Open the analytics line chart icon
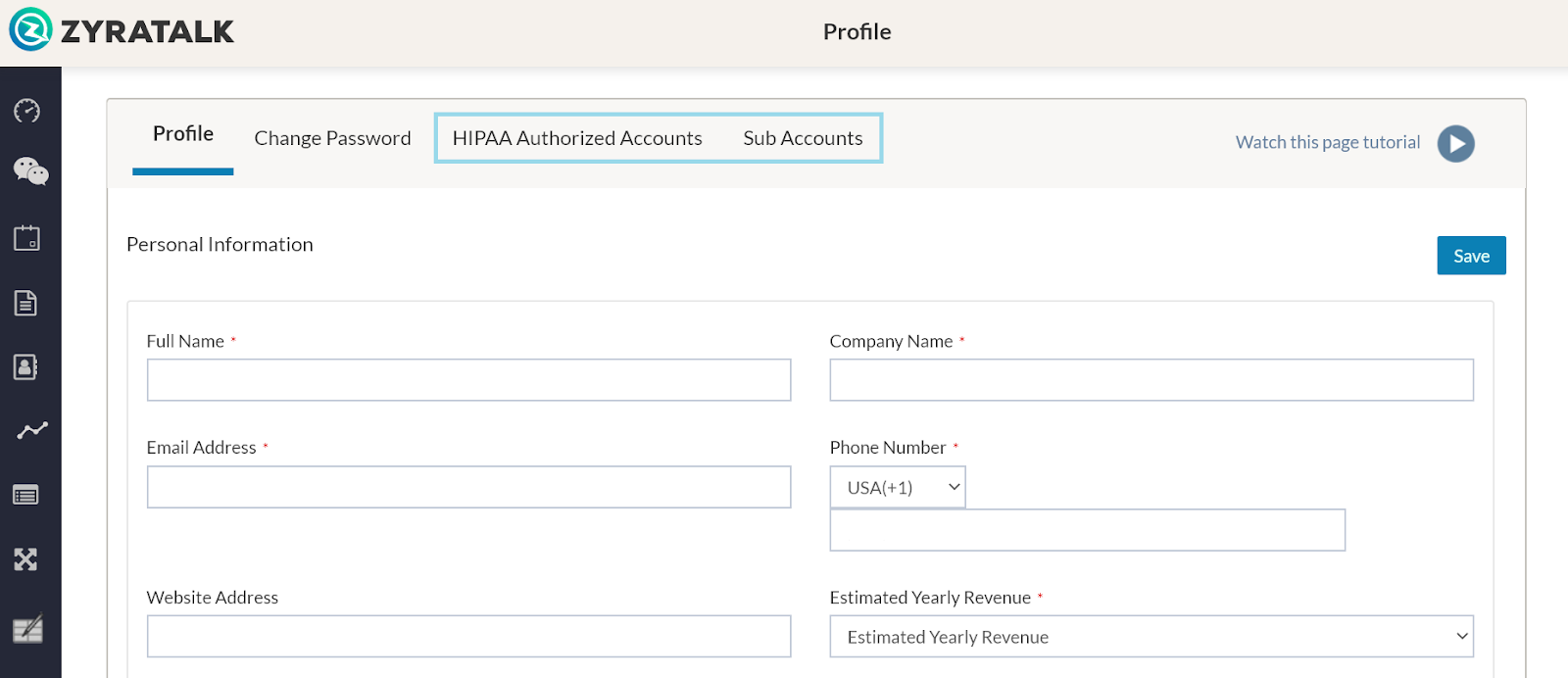This screenshot has width=1568, height=678. point(31,430)
